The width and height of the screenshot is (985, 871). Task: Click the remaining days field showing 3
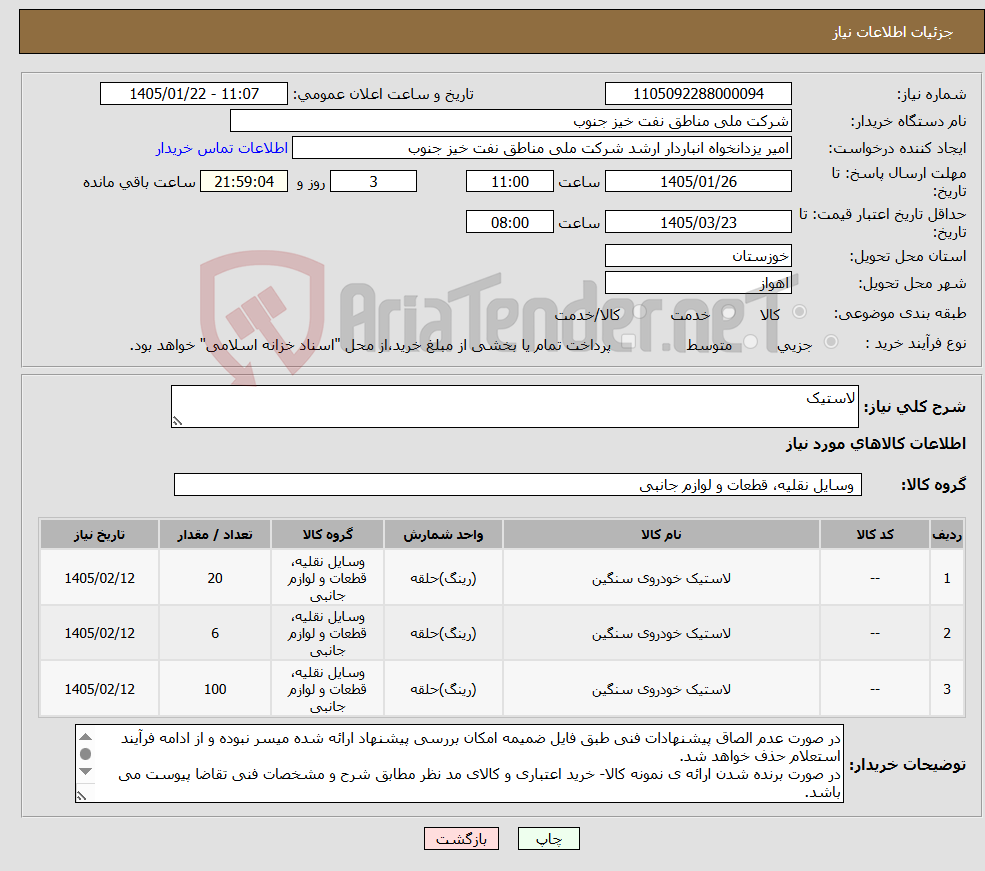coord(373,181)
